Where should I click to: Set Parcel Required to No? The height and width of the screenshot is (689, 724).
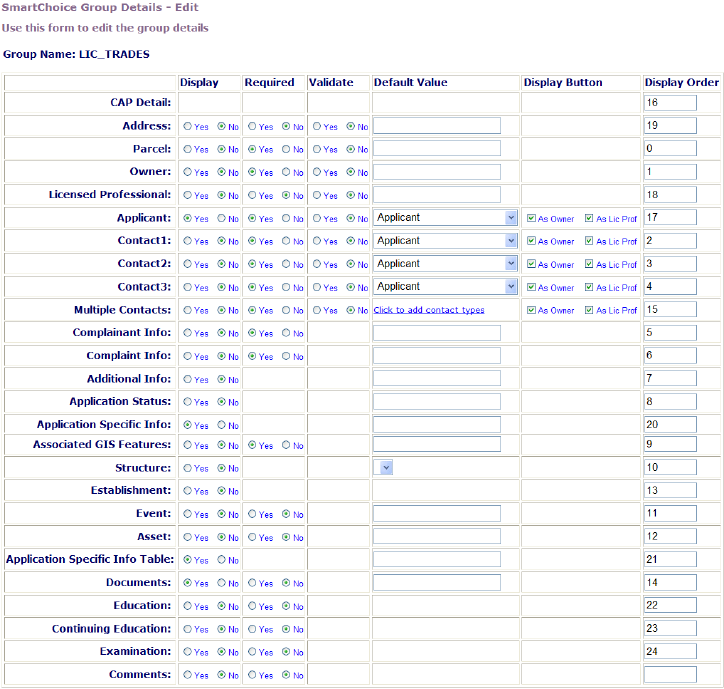(x=286, y=149)
